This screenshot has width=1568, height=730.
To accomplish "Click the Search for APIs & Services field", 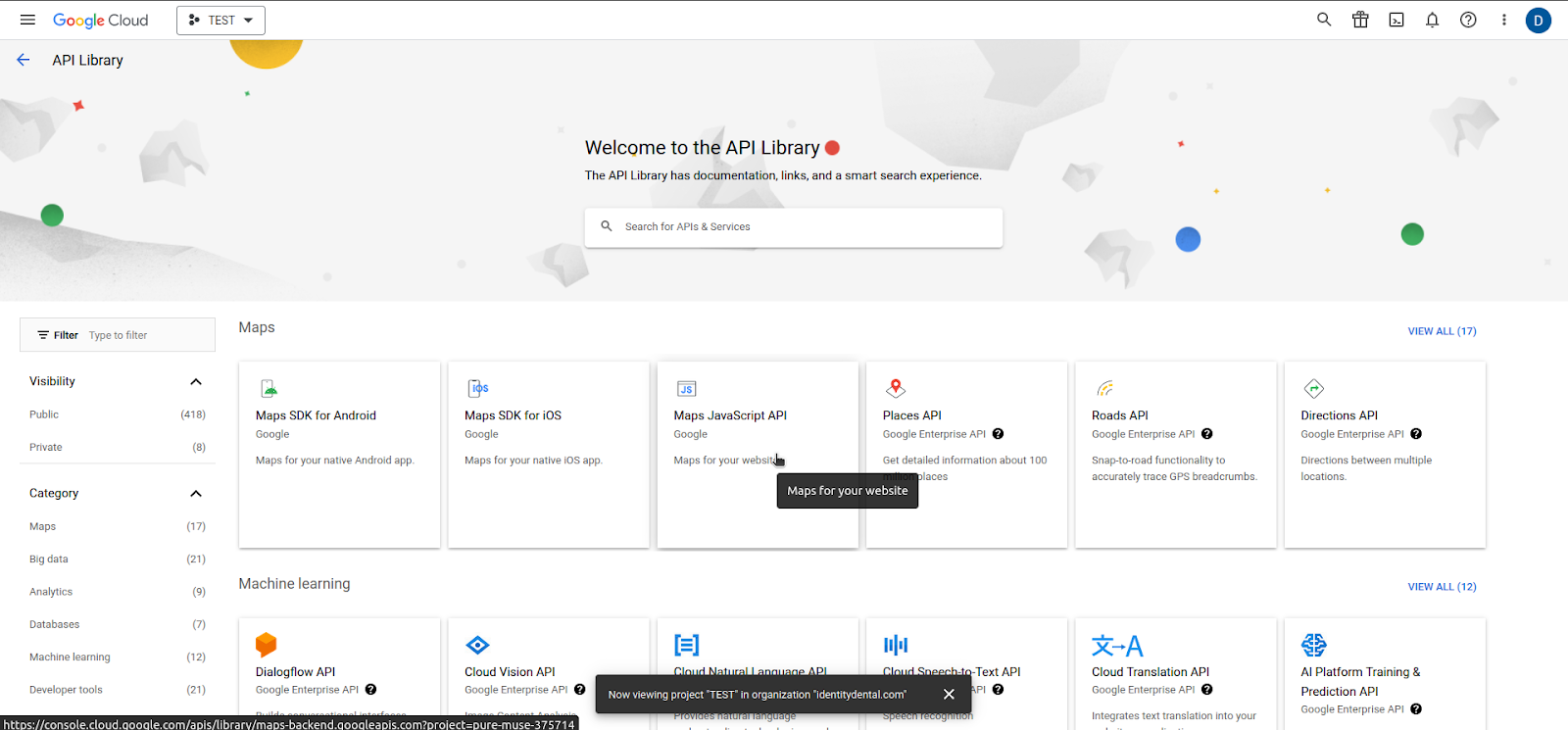I will [x=794, y=226].
